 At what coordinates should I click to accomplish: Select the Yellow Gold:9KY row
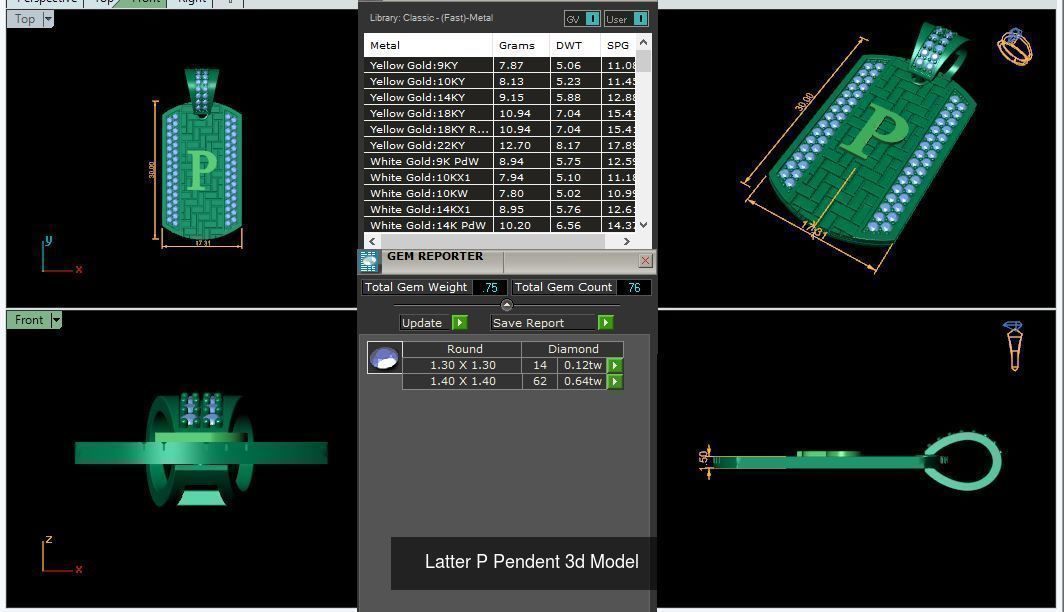click(x=499, y=65)
